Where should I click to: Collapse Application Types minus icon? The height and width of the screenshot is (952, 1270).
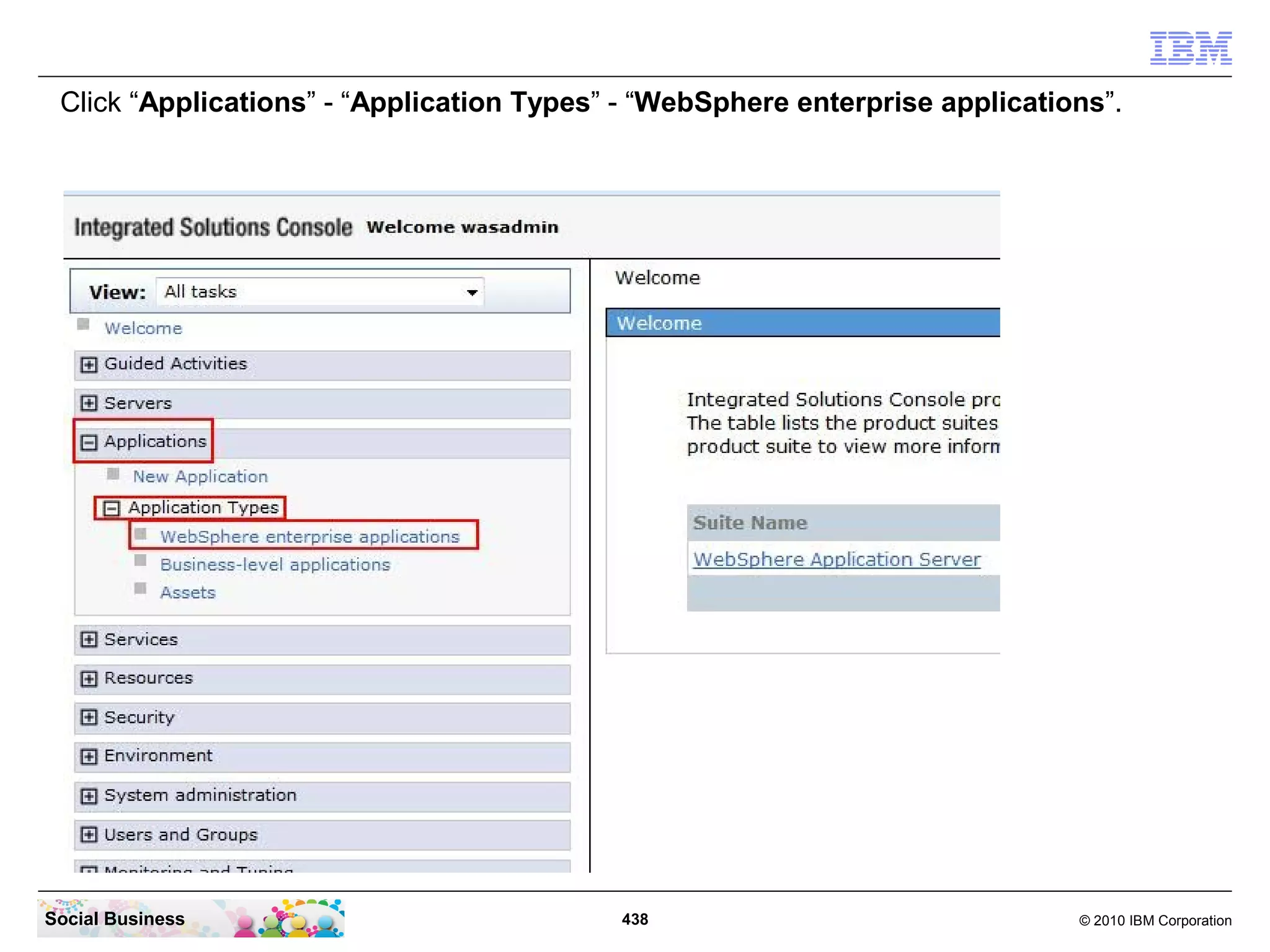112,508
